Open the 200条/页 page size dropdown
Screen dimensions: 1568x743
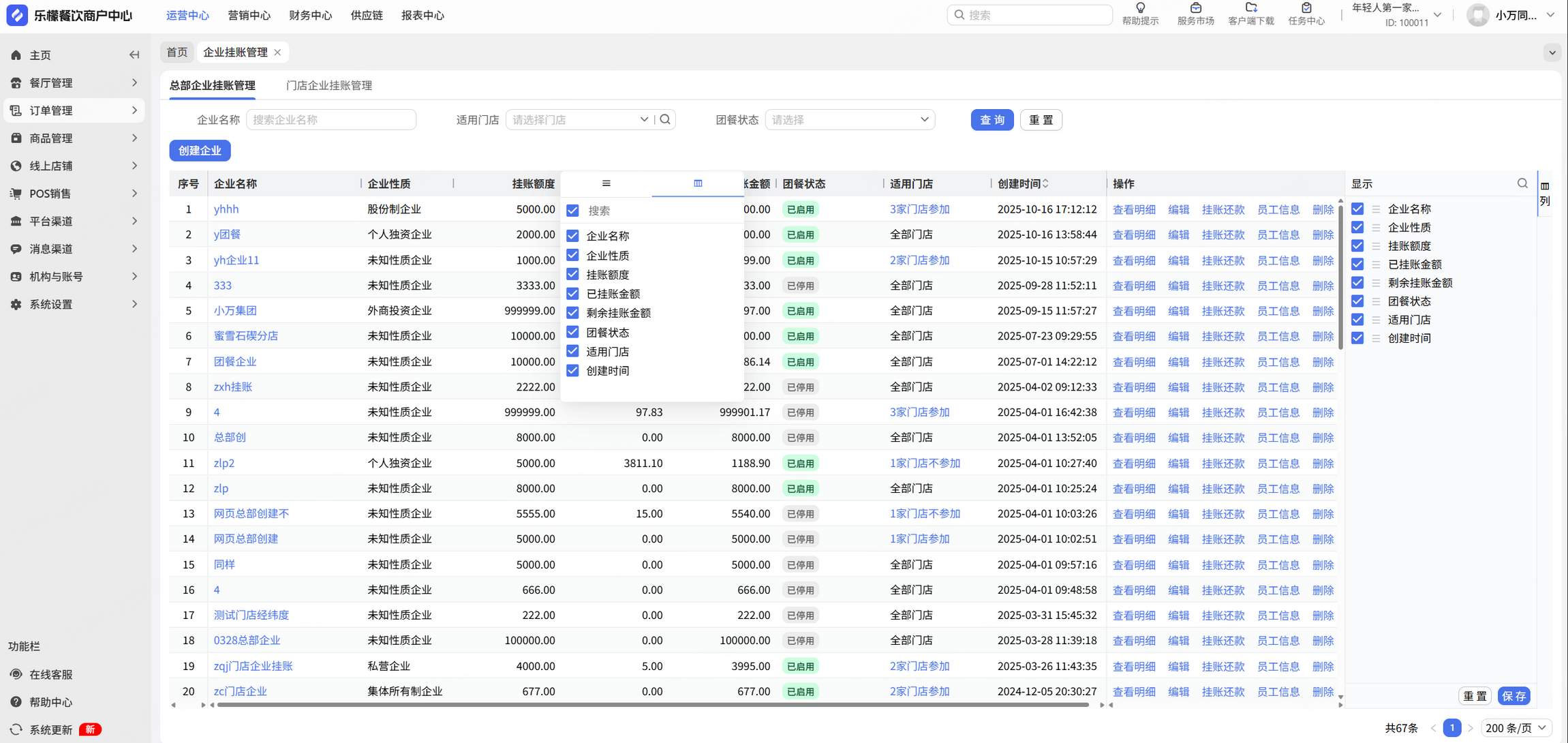[1516, 728]
